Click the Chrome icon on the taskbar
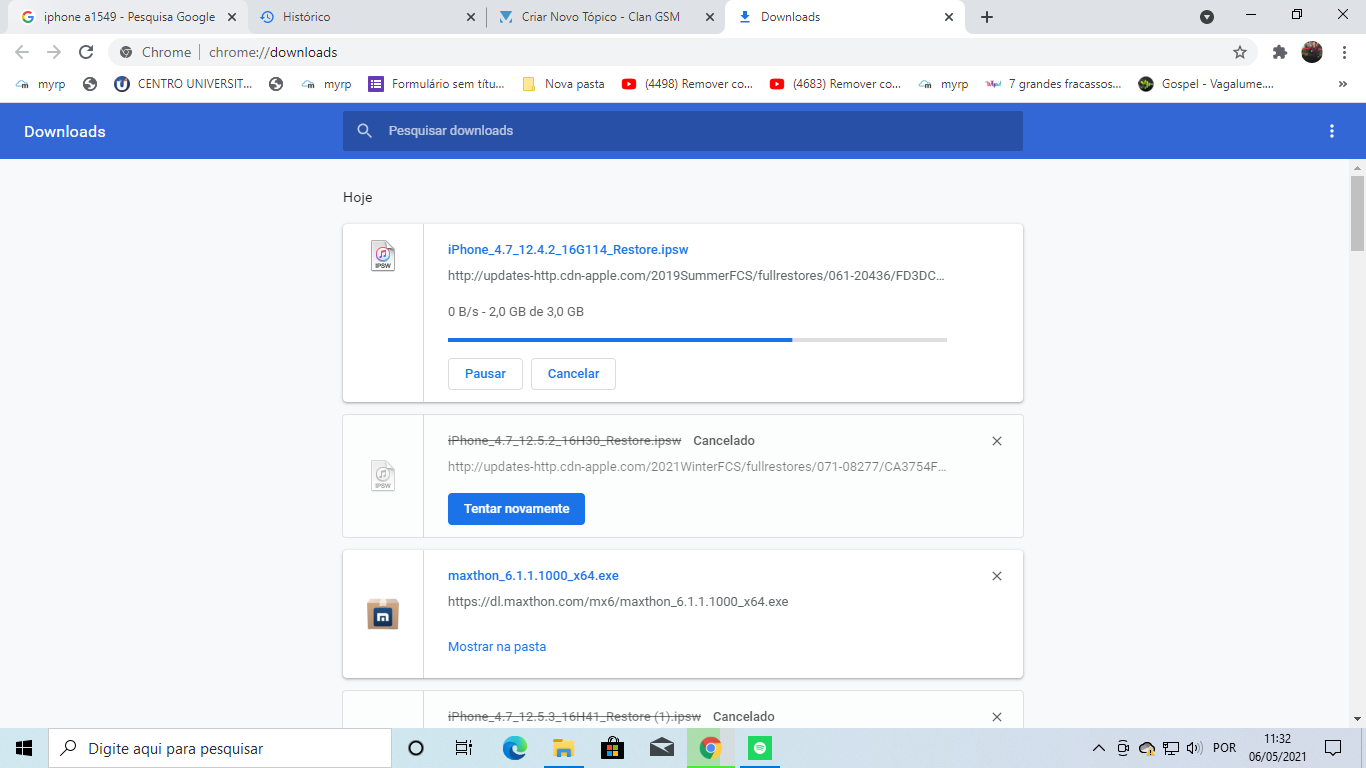Screen dimensions: 1366x768 tap(711, 748)
